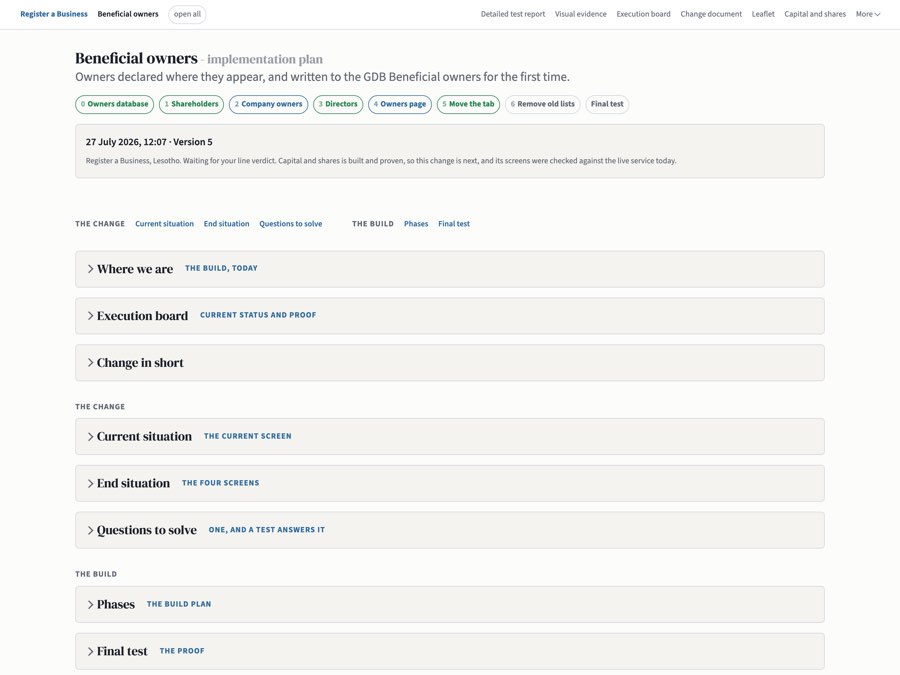This screenshot has width=900, height=675.
Task: Select the 6 Remove old lists pill
Action: [x=542, y=104]
